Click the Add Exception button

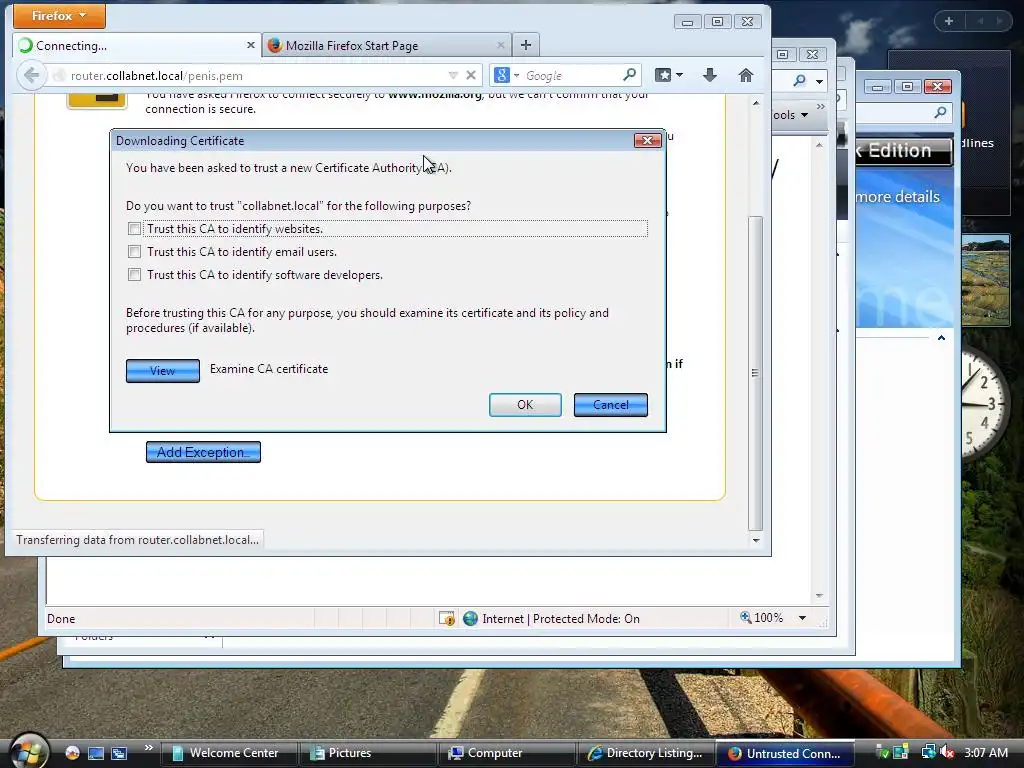(x=203, y=452)
